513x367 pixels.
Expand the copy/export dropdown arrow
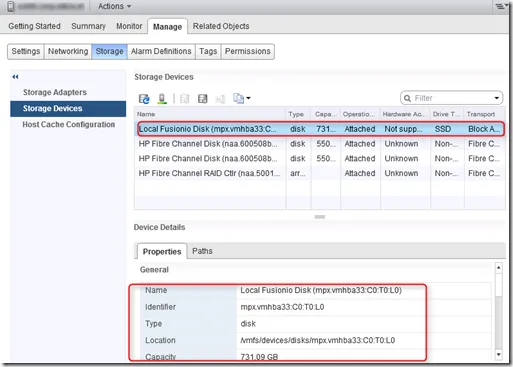[x=248, y=98]
